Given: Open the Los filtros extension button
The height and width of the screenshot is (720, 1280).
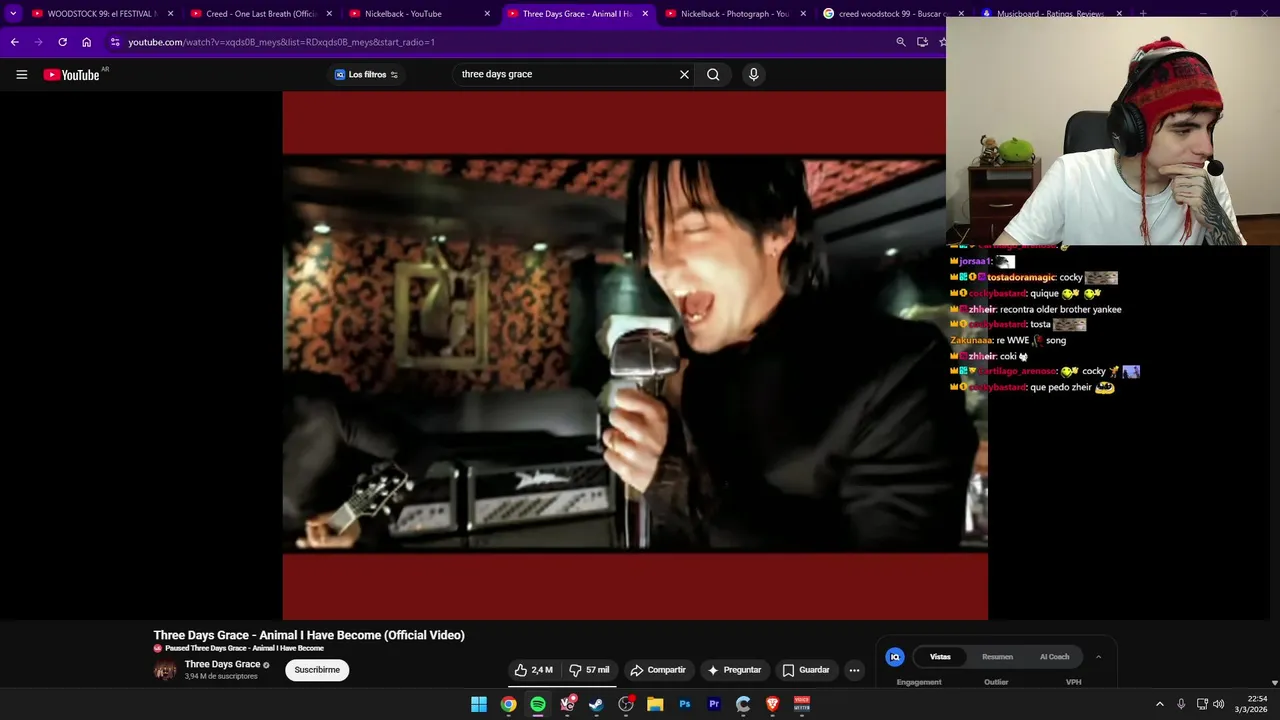Looking at the screenshot, I should [x=366, y=74].
